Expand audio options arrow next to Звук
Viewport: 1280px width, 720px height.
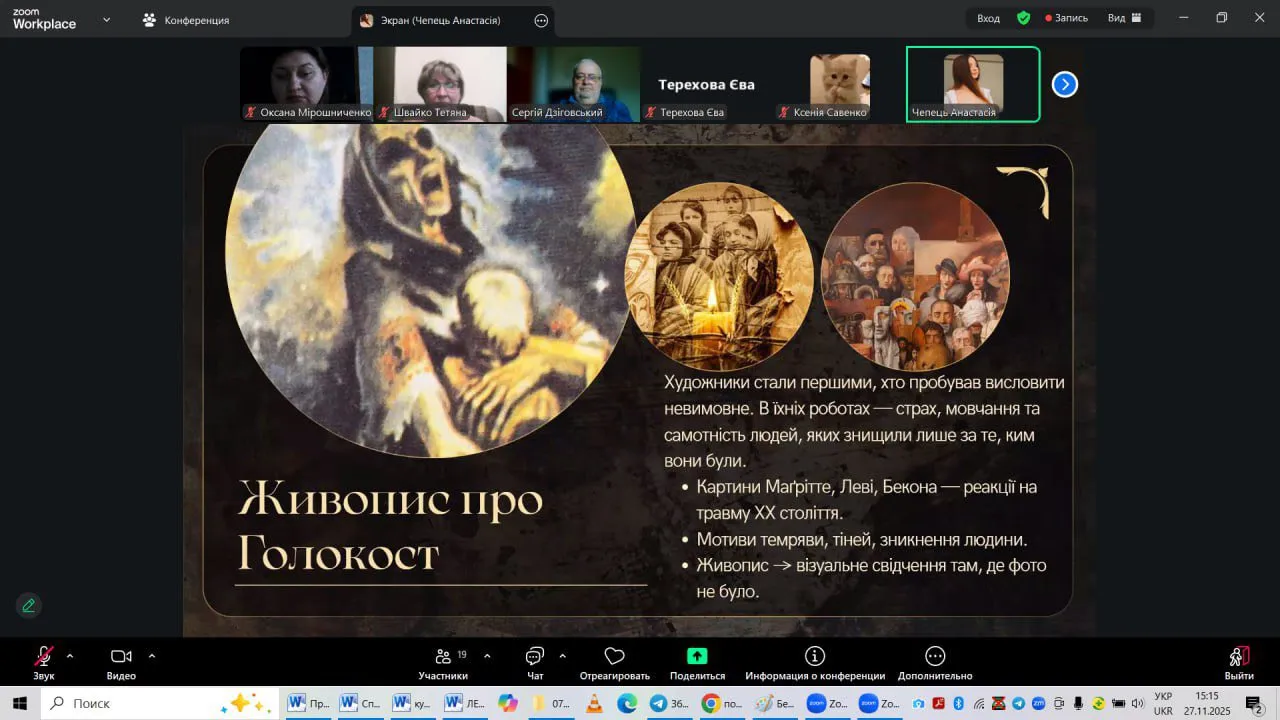tap(70, 656)
